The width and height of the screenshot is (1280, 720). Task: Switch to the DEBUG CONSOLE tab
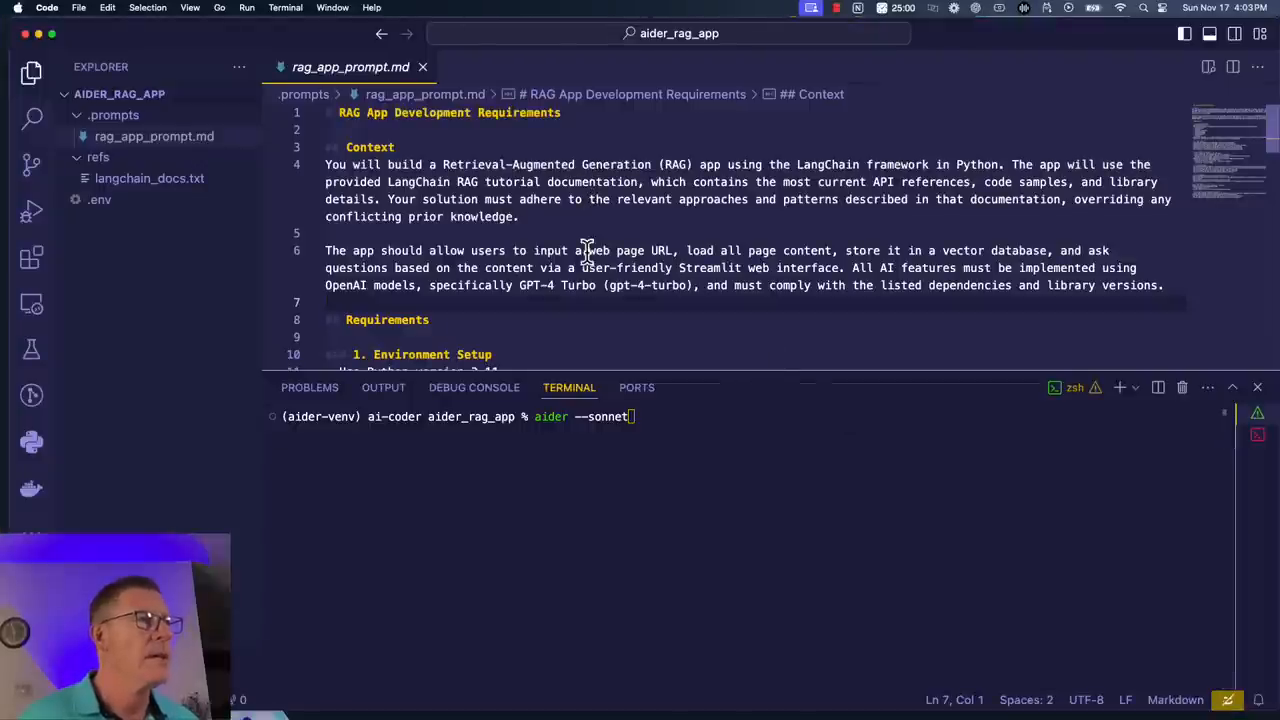click(474, 387)
